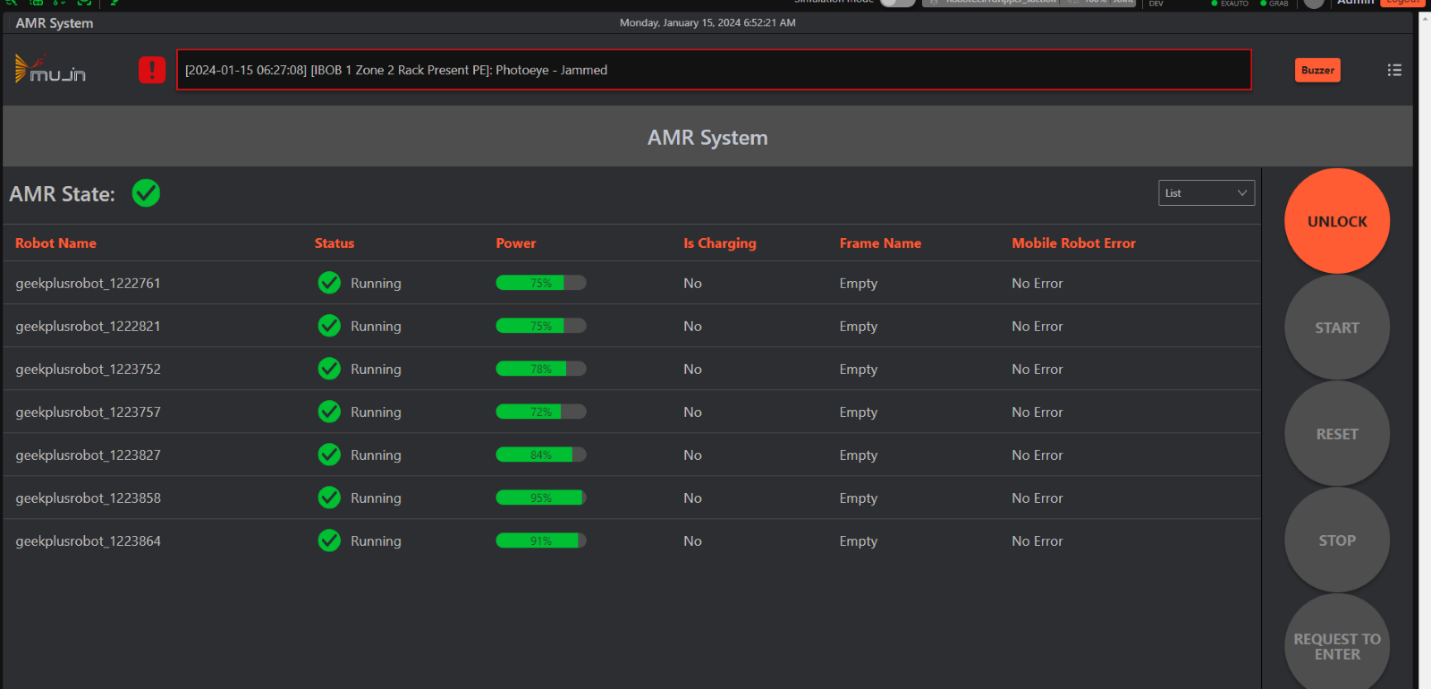Screen dimensions: 1431x689
Task: Click the START button
Action: (x=1337, y=328)
